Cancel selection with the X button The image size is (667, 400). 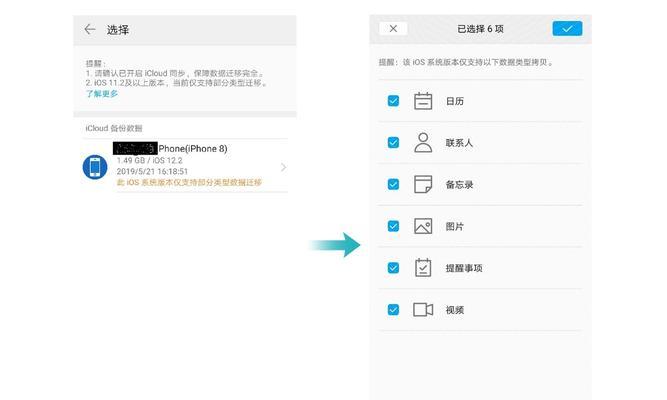pos(393,29)
